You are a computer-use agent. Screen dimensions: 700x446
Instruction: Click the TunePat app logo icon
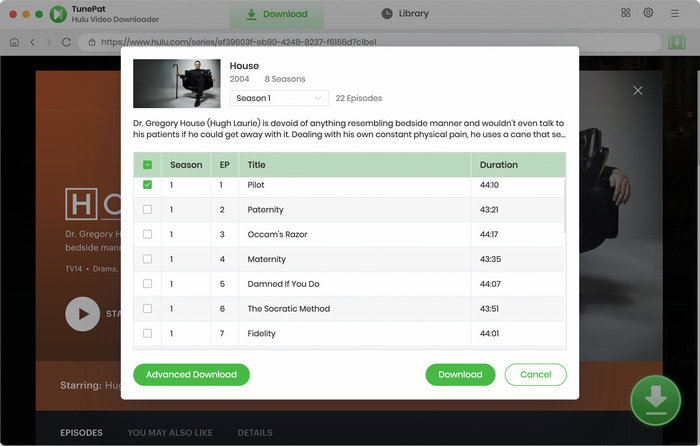58,14
